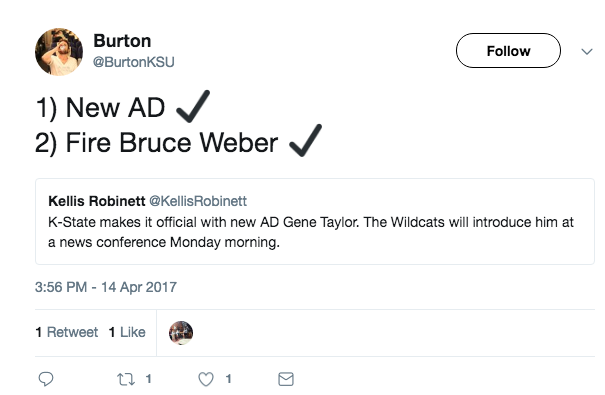Open the tweet options chevron dropdown
Viewport: 605px width, 395px height.
pyautogui.click(x=587, y=51)
